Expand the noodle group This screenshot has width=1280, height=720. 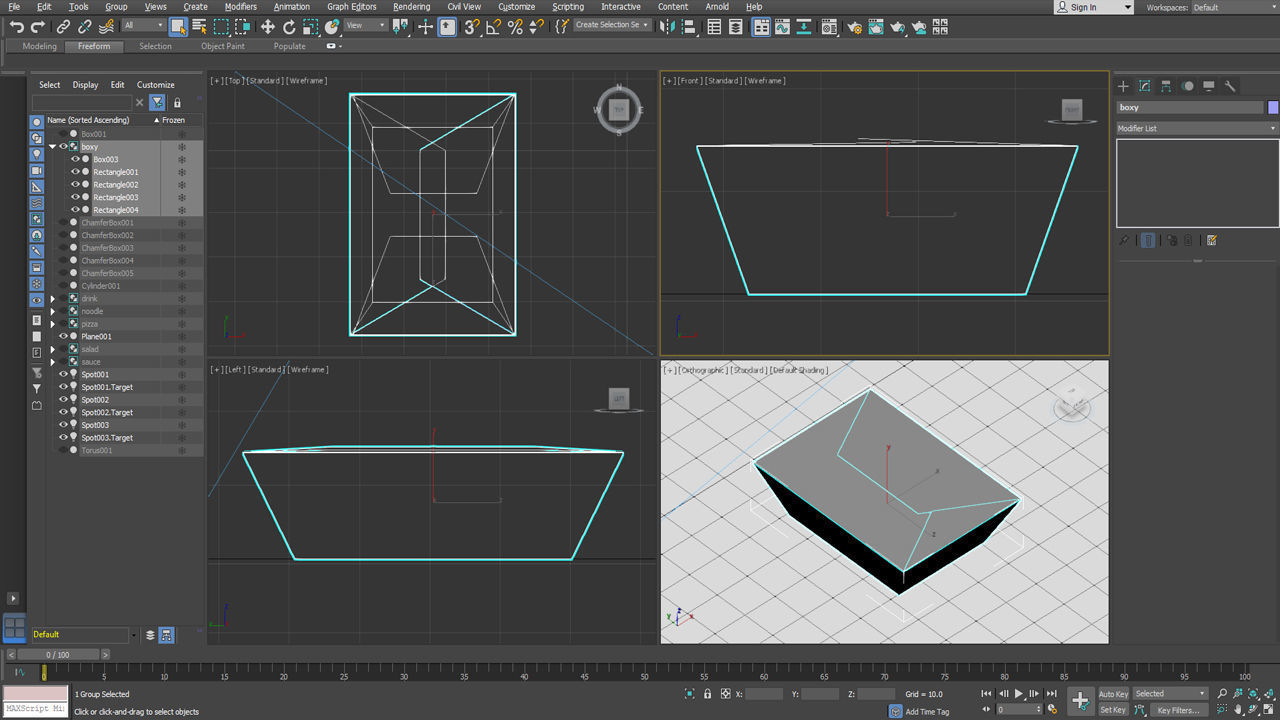52,311
